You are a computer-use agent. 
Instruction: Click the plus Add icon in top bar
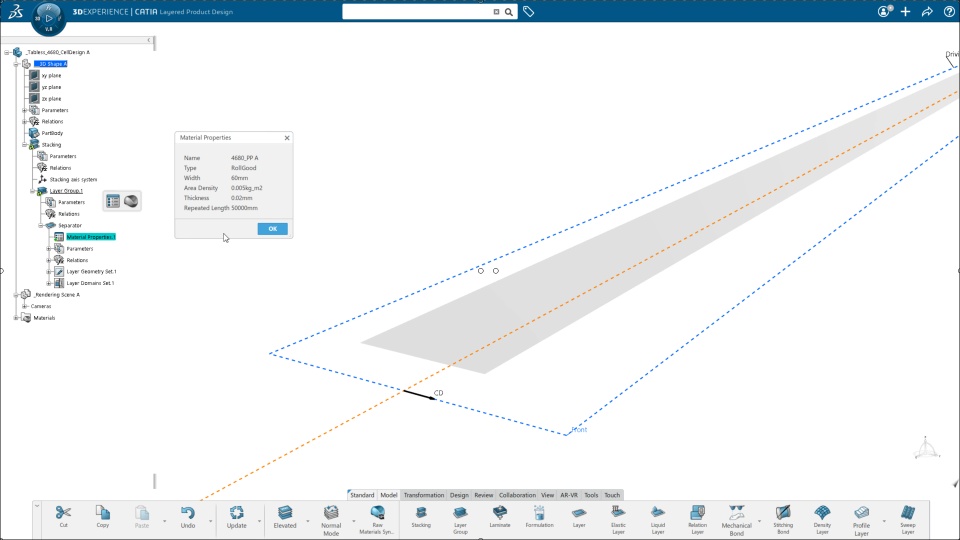coord(906,12)
